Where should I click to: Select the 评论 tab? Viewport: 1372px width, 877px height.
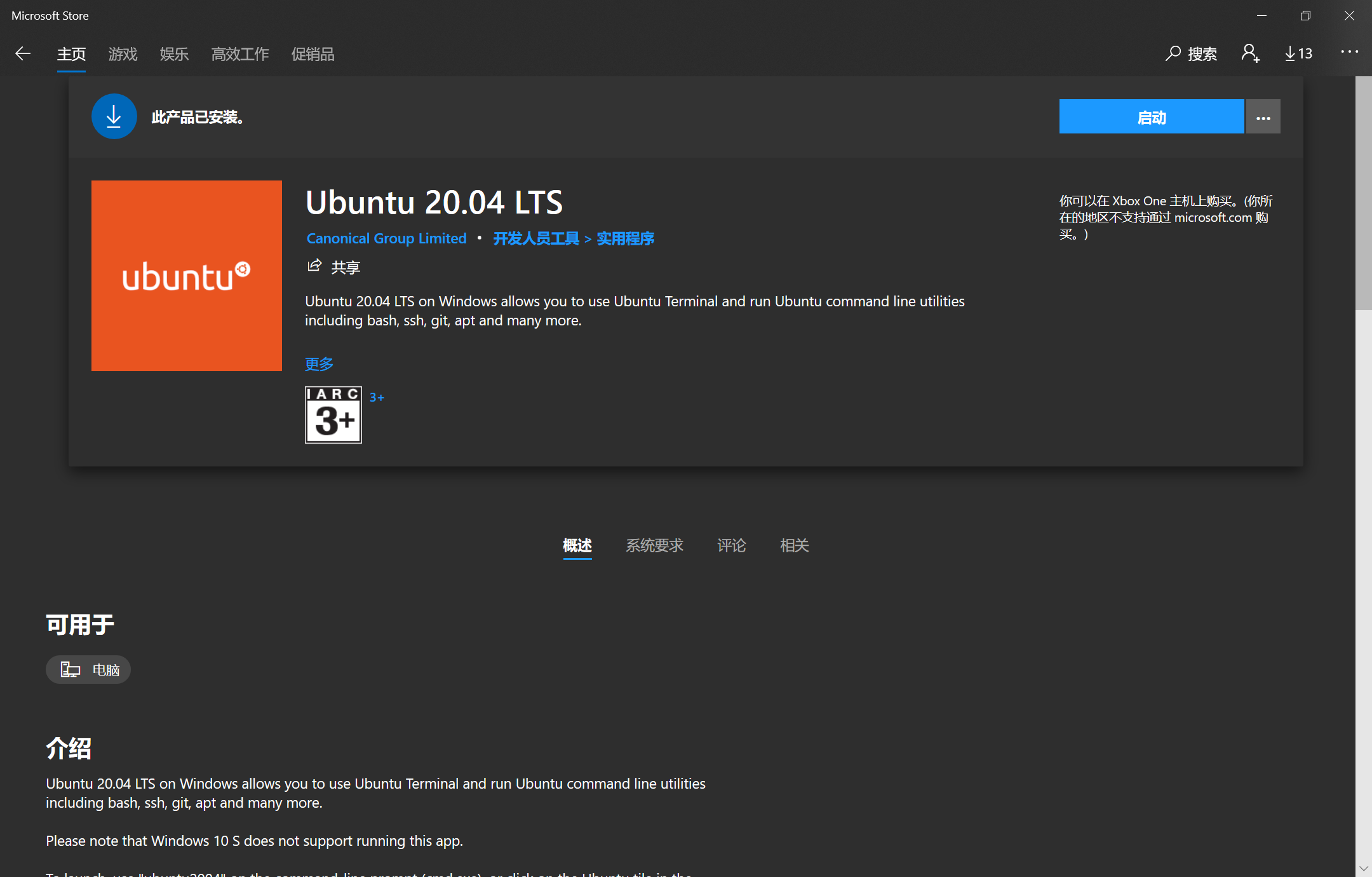point(731,545)
